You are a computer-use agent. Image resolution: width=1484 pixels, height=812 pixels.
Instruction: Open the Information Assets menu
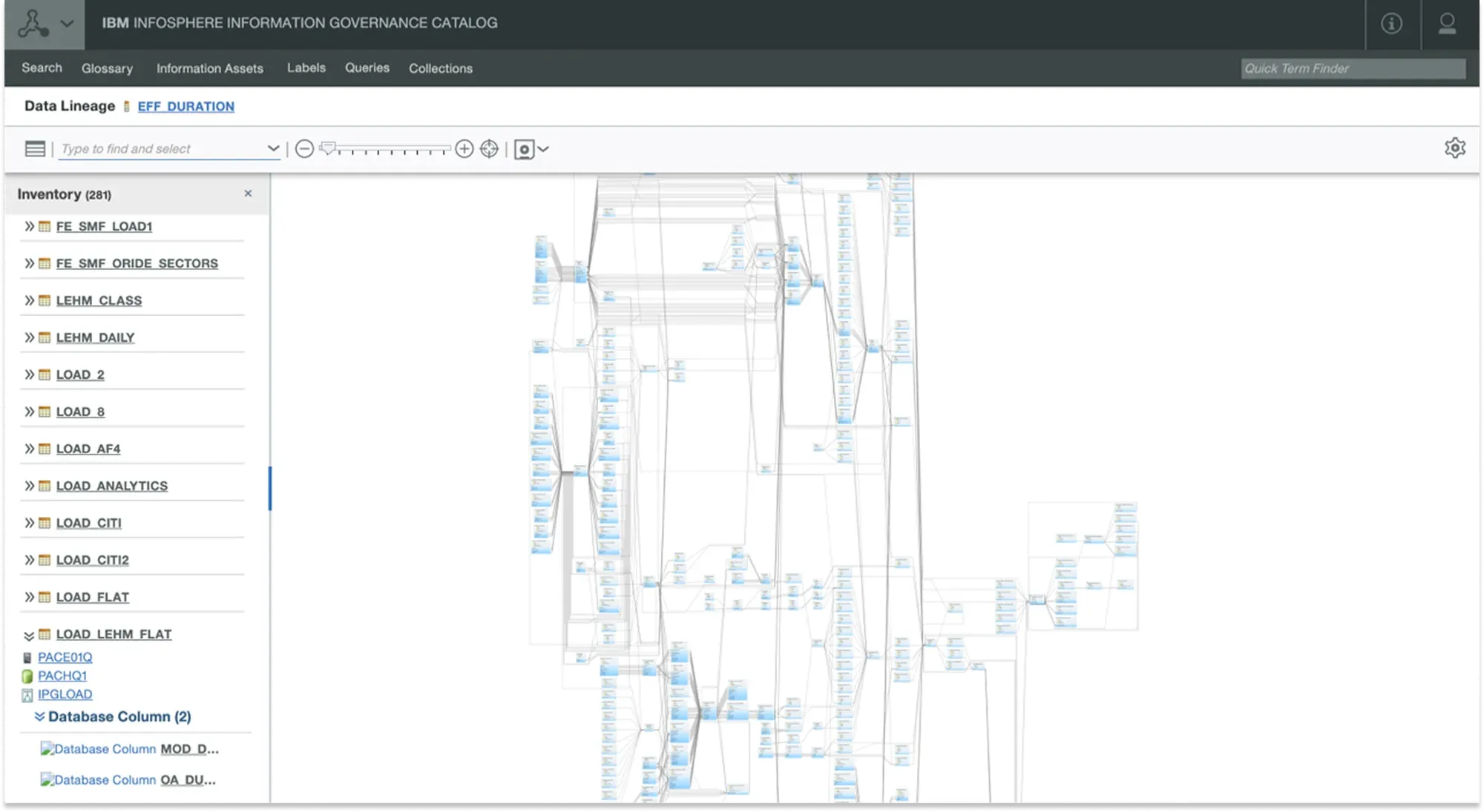(210, 68)
